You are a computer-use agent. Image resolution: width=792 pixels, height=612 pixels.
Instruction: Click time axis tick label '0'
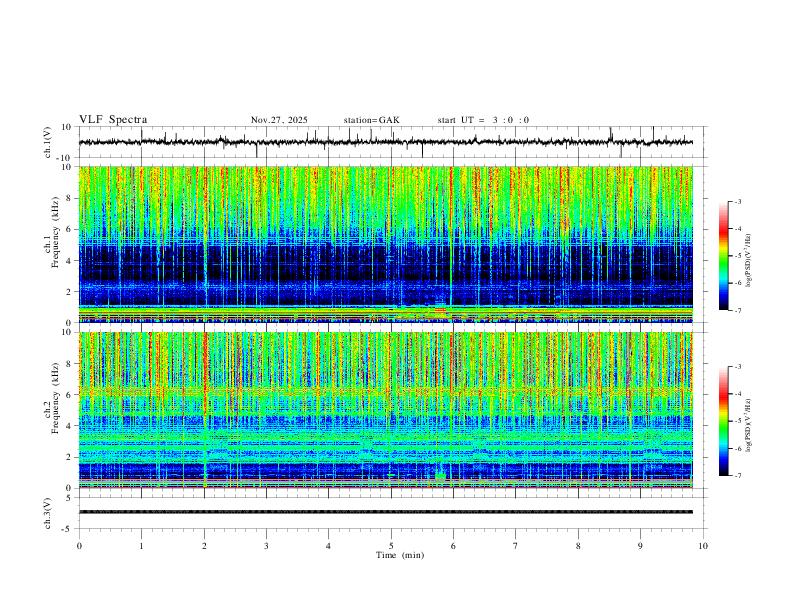[x=79, y=546]
